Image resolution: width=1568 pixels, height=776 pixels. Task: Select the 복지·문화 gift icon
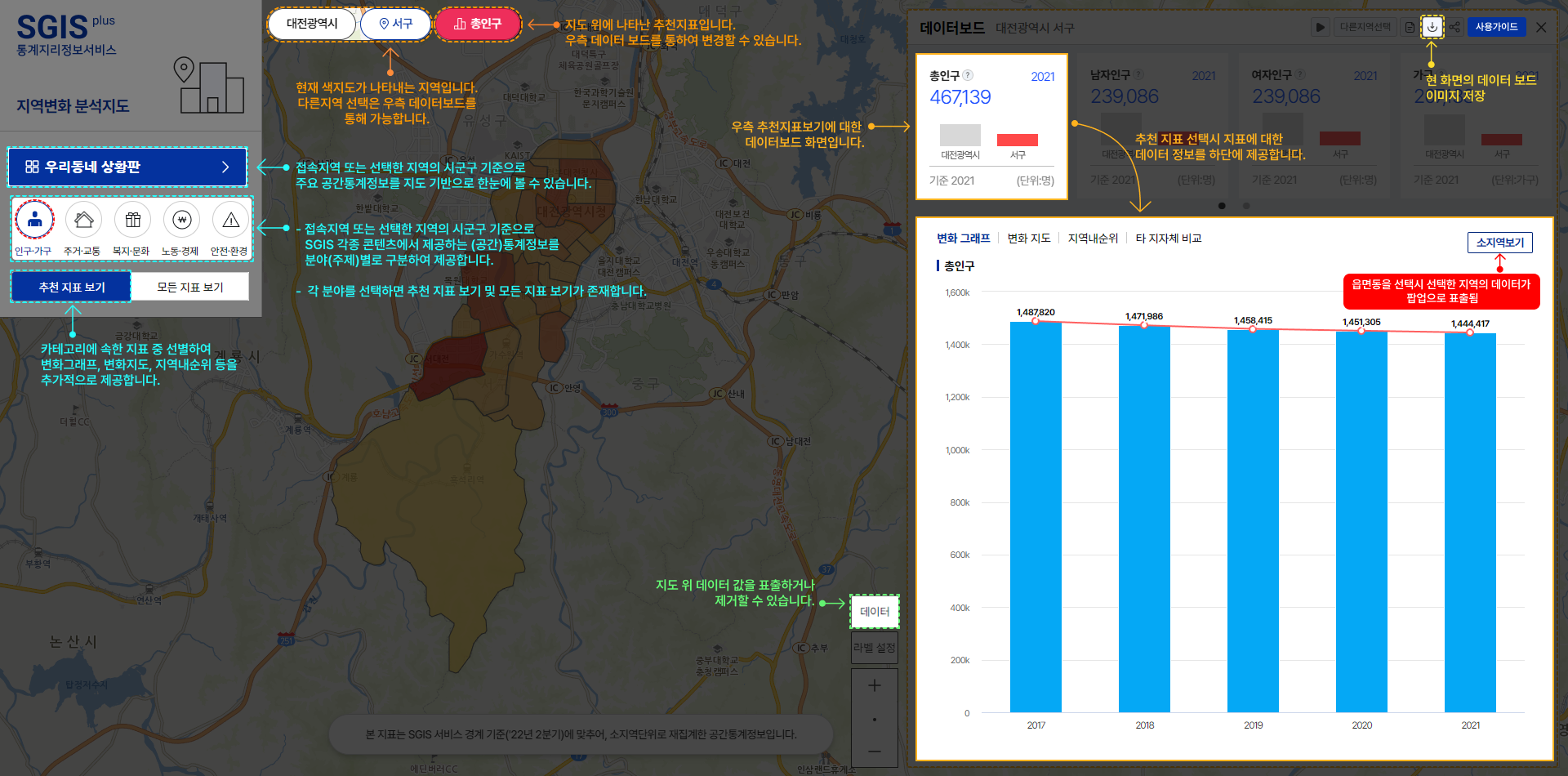coord(132,220)
